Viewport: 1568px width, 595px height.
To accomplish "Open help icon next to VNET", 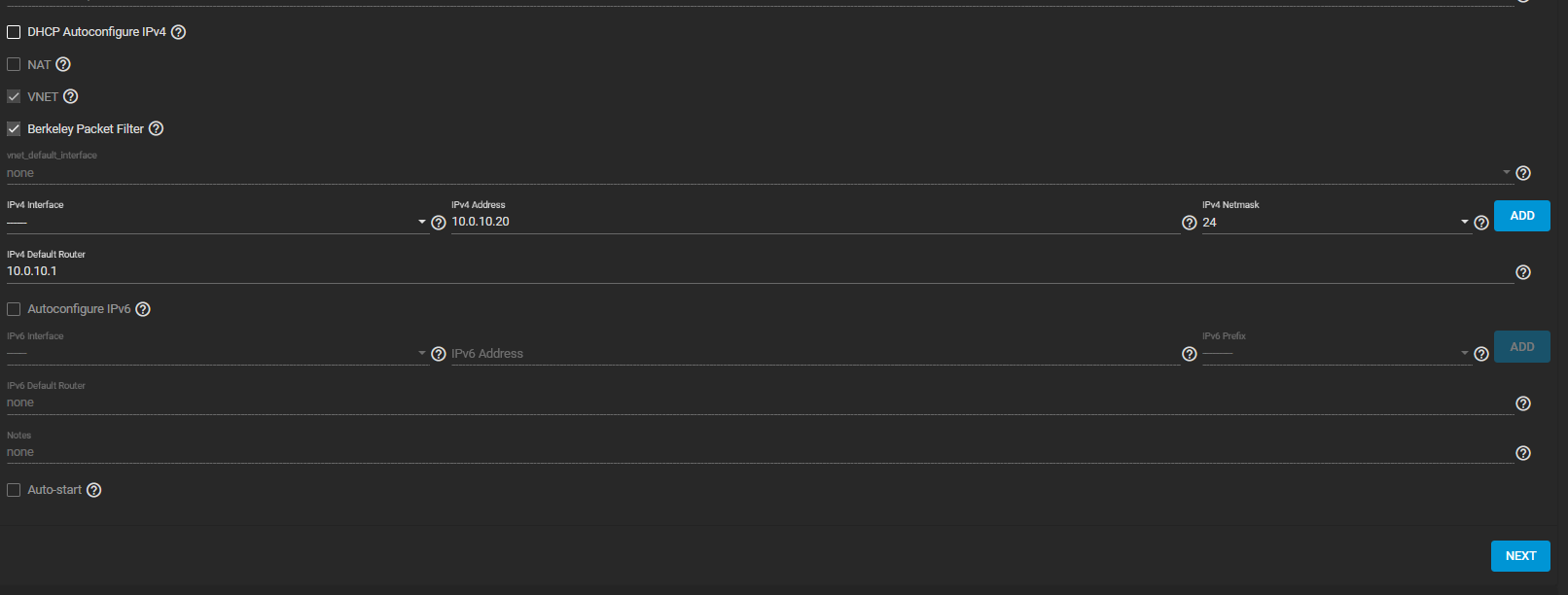I will coord(70,96).
